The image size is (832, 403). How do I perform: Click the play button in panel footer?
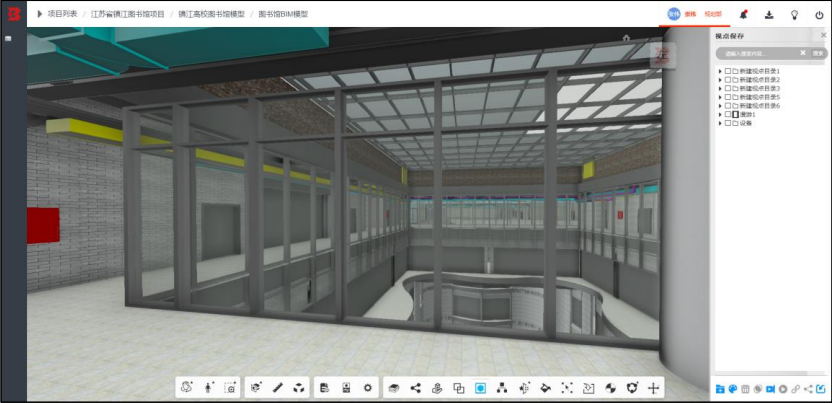783,389
